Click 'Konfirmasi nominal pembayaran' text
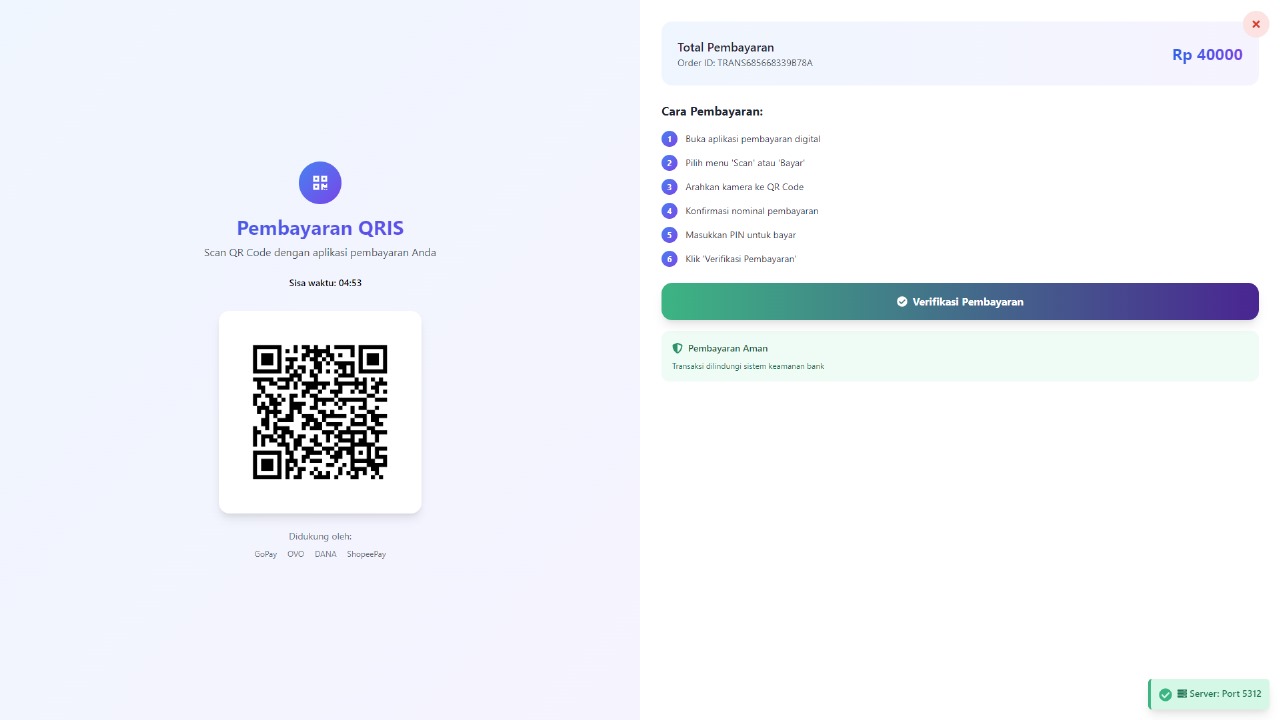This screenshot has height=720, width=1280. (x=752, y=211)
